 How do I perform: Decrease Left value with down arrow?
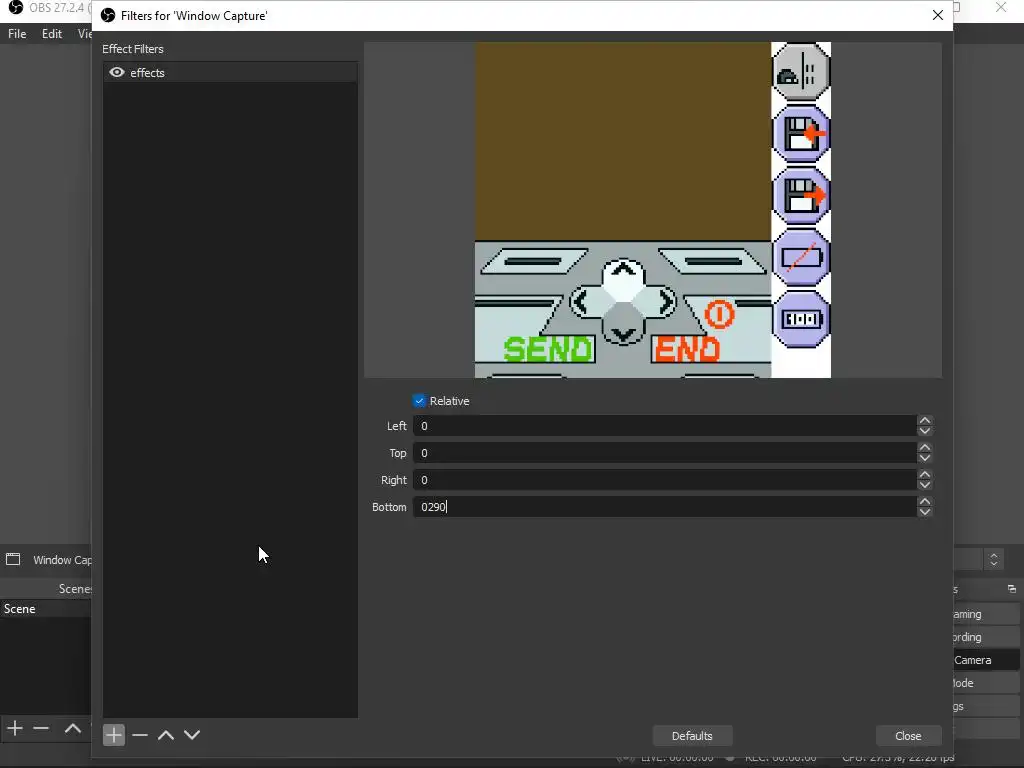coord(925,431)
